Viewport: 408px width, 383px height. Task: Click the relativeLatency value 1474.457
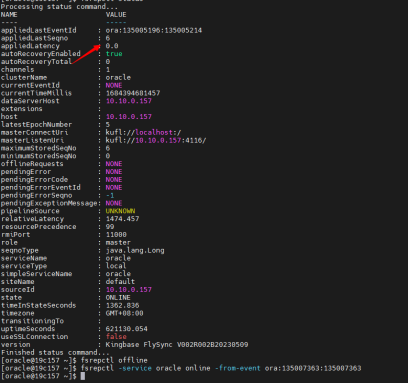point(122,219)
